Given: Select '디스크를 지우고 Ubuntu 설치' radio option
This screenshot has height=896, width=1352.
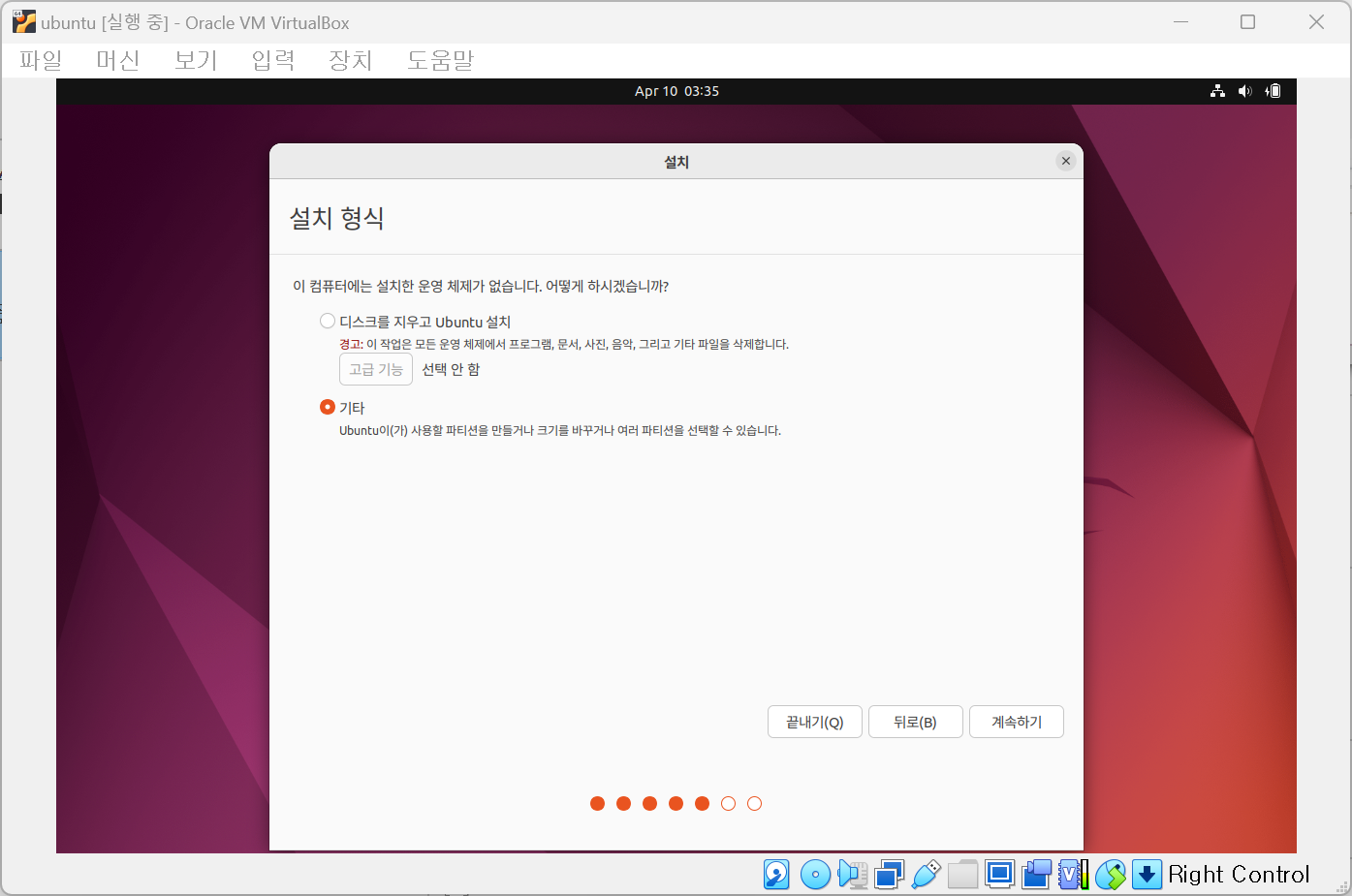Looking at the screenshot, I should point(328,321).
